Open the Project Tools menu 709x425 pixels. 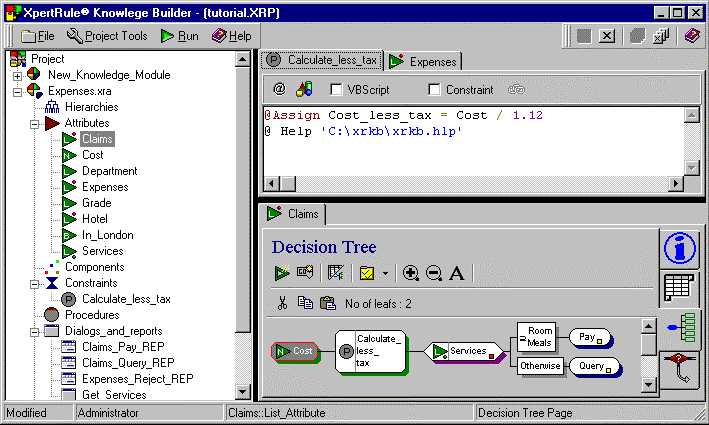pyautogui.click(x=106, y=36)
